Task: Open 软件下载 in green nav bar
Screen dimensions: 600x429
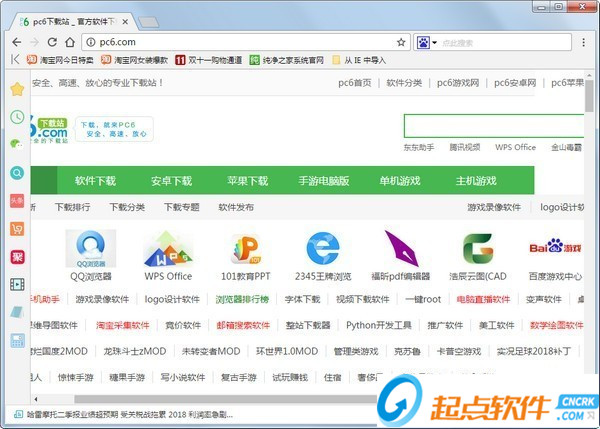Action: [x=95, y=180]
